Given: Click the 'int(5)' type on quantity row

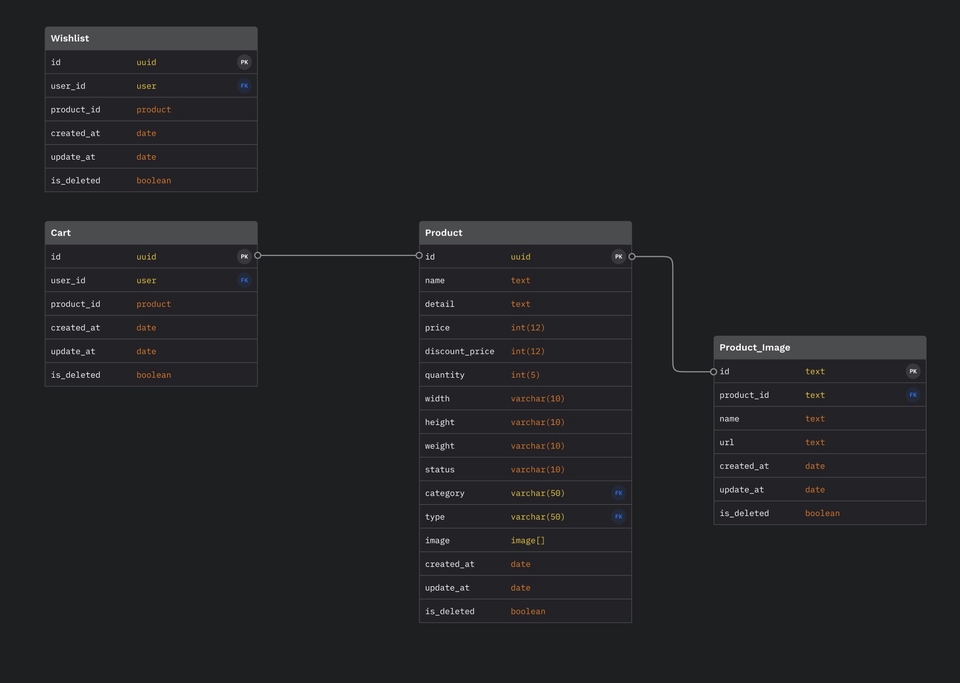Looking at the screenshot, I should point(525,375).
